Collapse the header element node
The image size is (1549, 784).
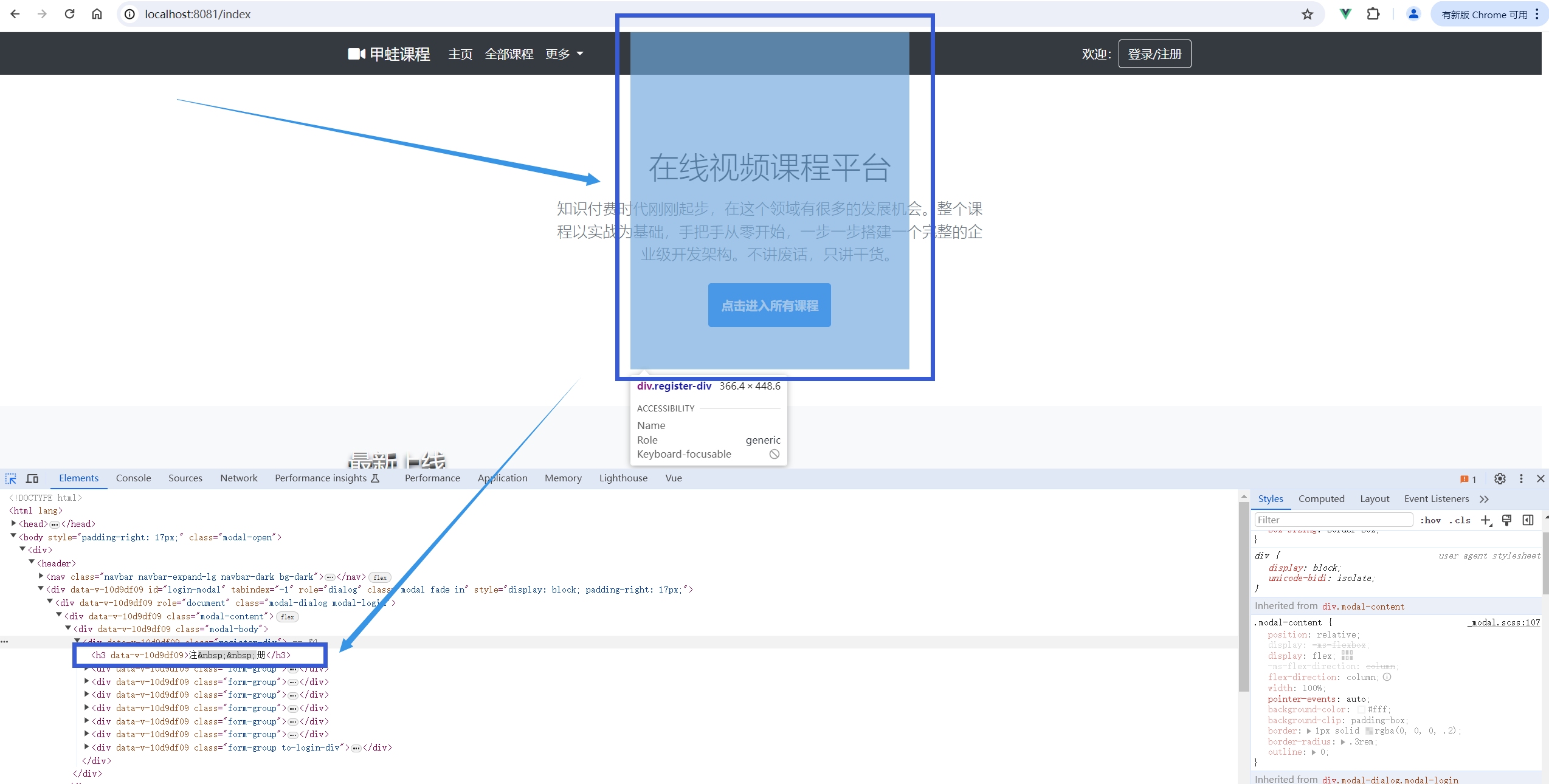click(x=31, y=563)
